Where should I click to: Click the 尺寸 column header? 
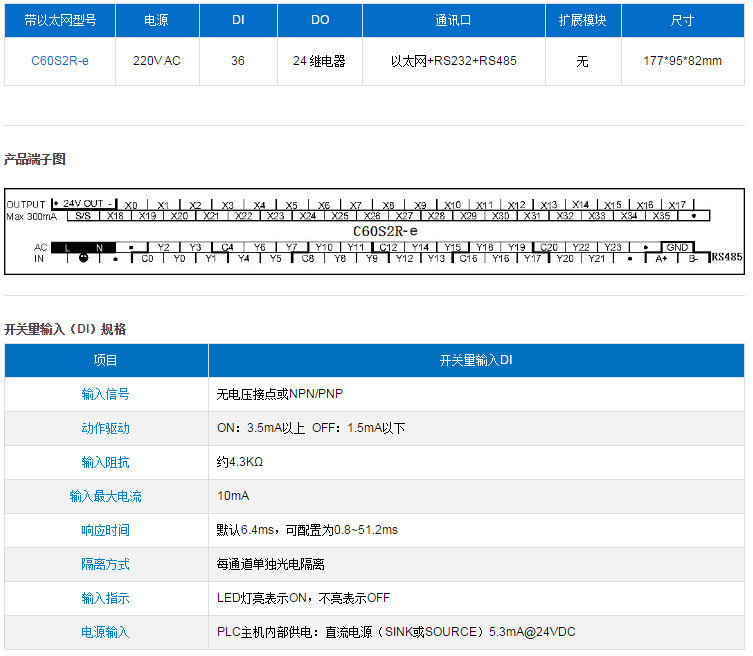click(x=682, y=20)
